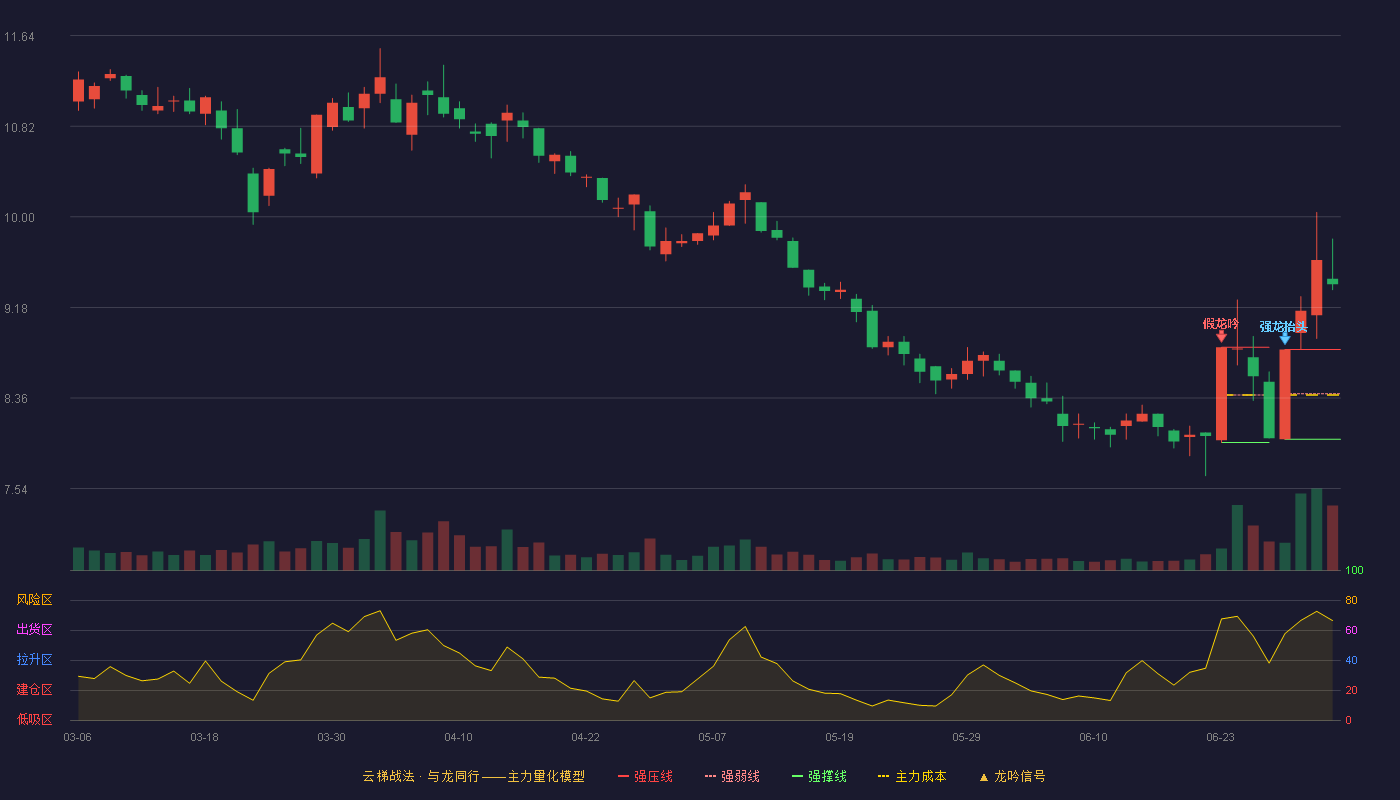The image size is (1400, 800).
Task: Click the 10.82 price axis label
Action: pyautogui.click(x=19, y=128)
